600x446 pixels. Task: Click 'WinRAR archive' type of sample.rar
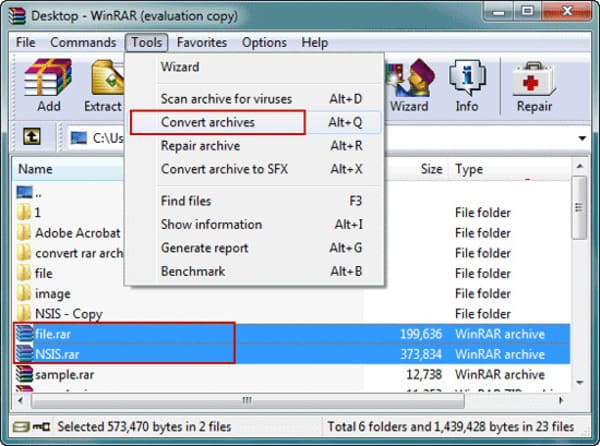pos(500,374)
